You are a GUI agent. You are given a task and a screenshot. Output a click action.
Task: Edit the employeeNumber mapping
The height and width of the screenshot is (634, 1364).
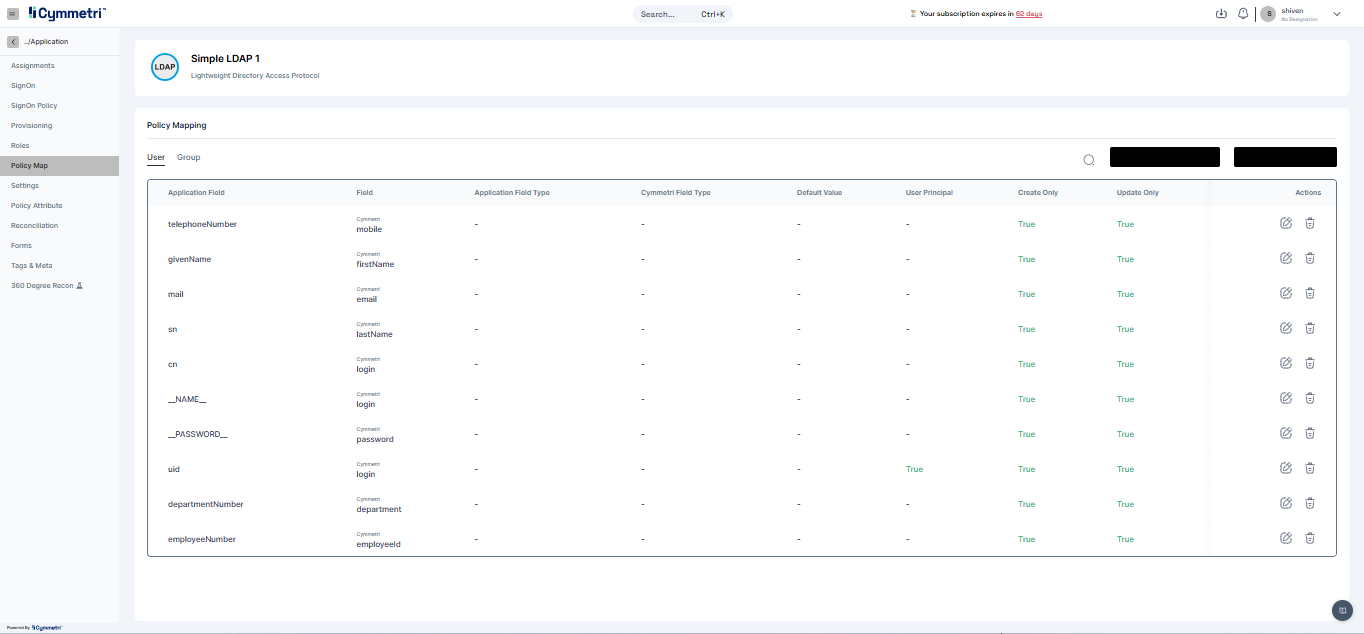1286,538
